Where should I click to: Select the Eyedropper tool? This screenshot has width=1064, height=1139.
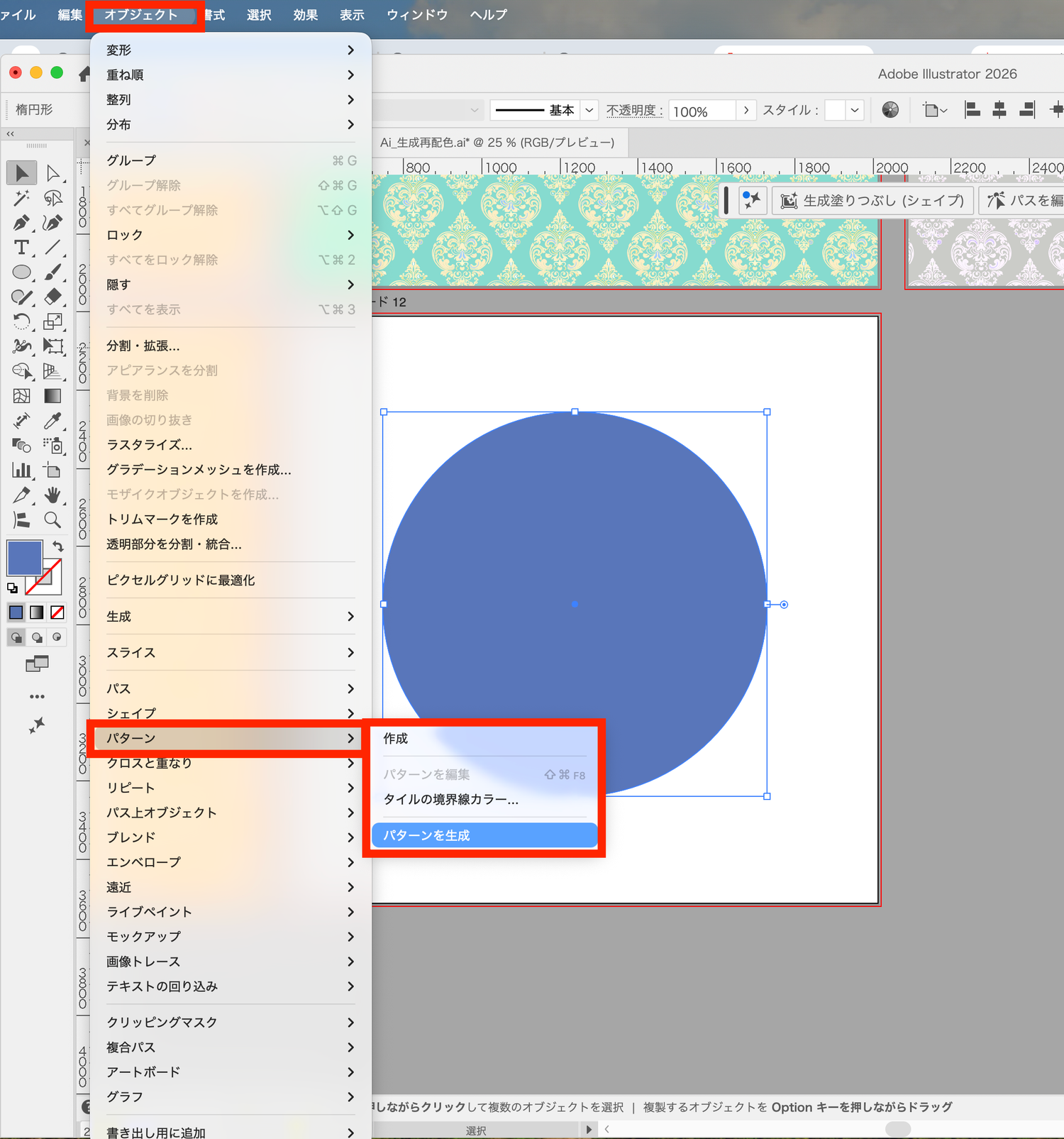click(x=53, y=421)
